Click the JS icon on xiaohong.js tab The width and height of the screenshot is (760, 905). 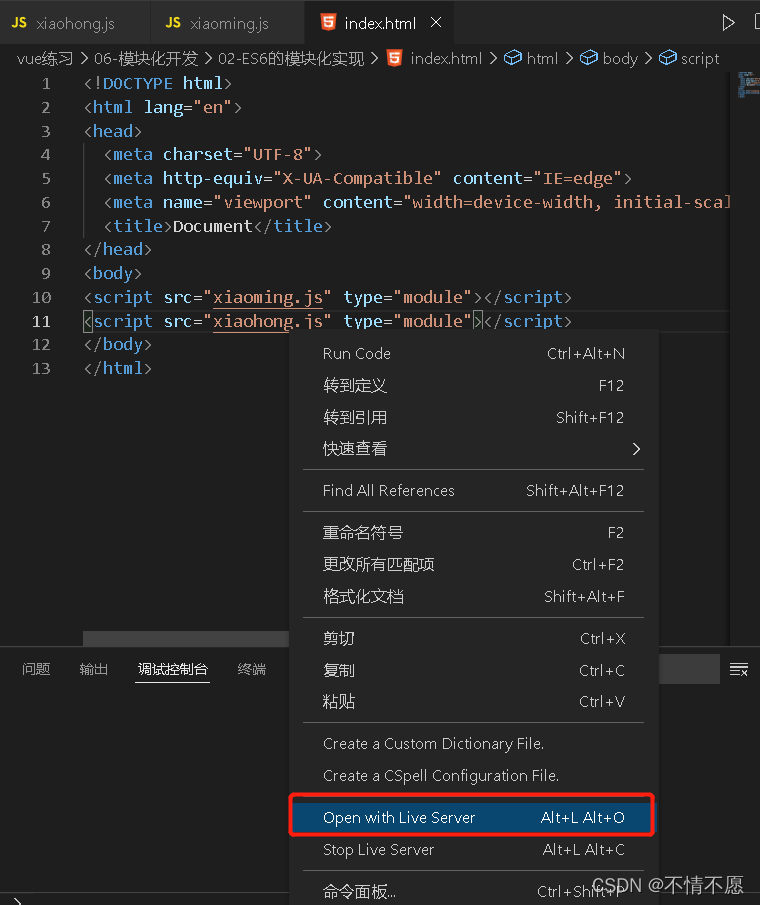click(x=19, y=23)
